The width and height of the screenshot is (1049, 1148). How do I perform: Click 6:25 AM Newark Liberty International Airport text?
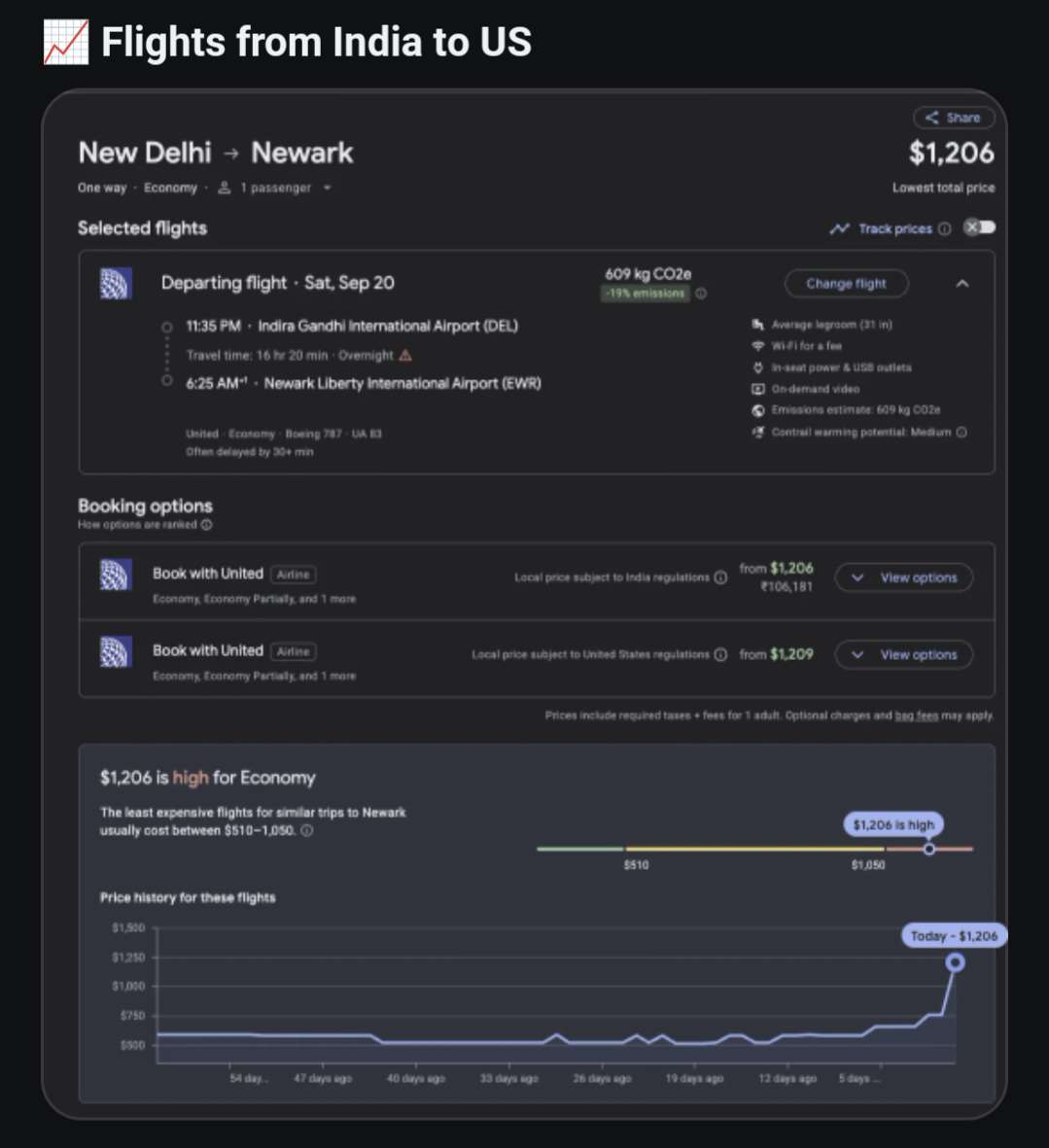coord(363,384)
